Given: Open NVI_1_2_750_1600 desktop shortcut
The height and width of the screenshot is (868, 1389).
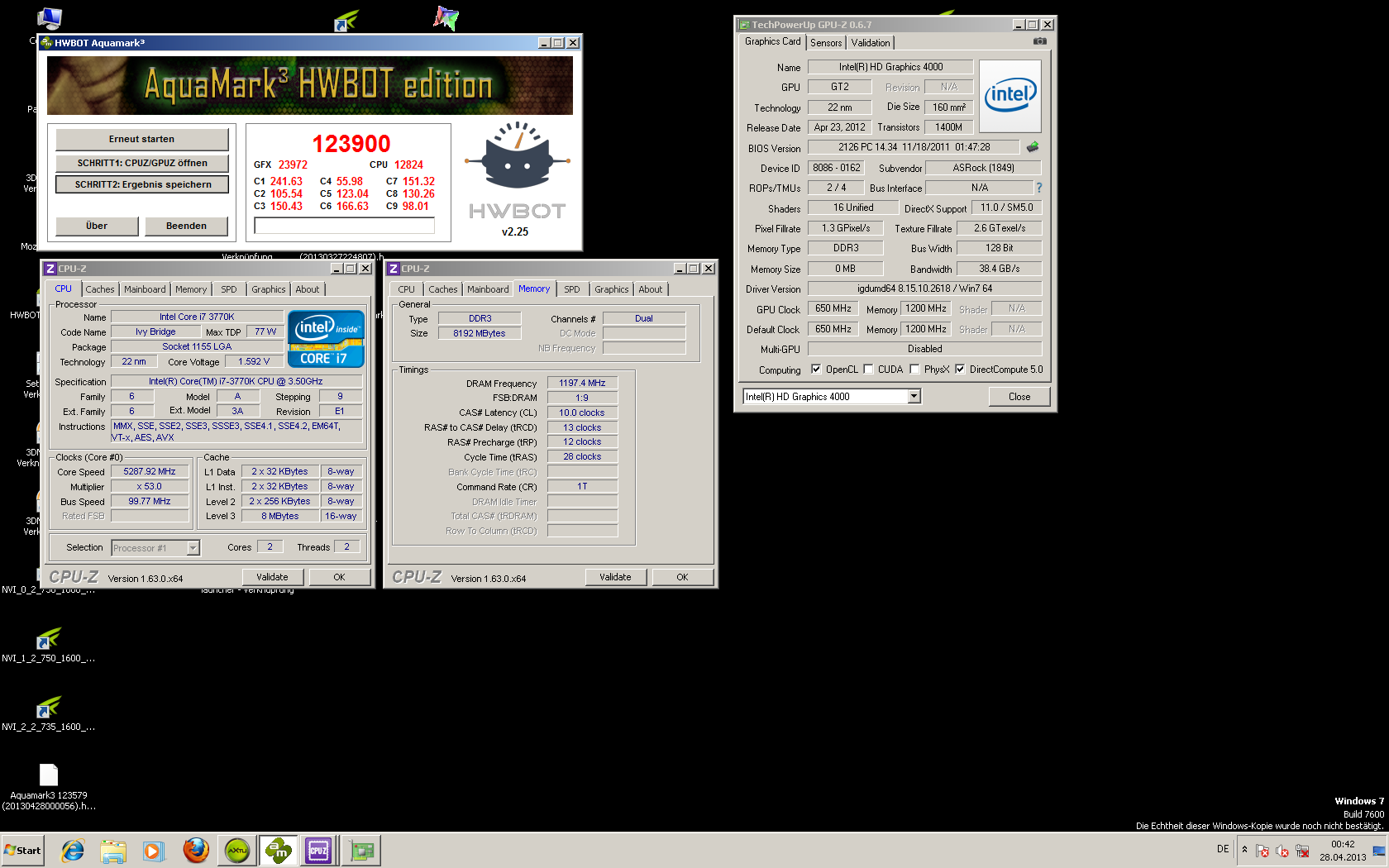Looking at the screenshot, I should [48, 644].
